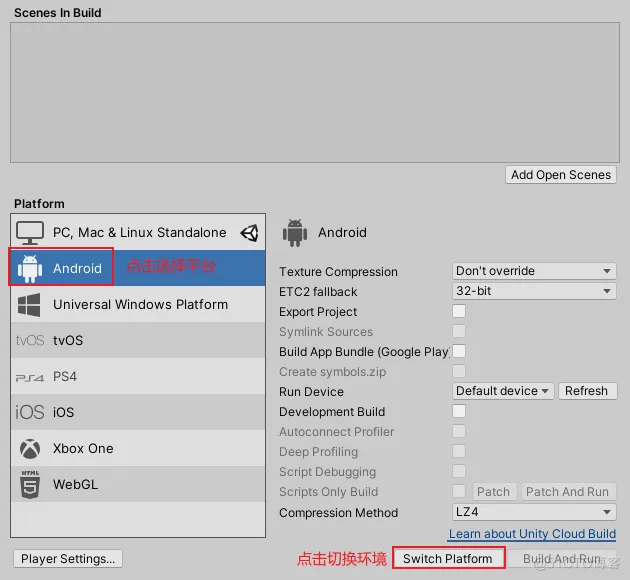Screen dimensions: 630x580
Task: Enable Build App Bundle (Google Play) checkbox
Action: point(459,351)
